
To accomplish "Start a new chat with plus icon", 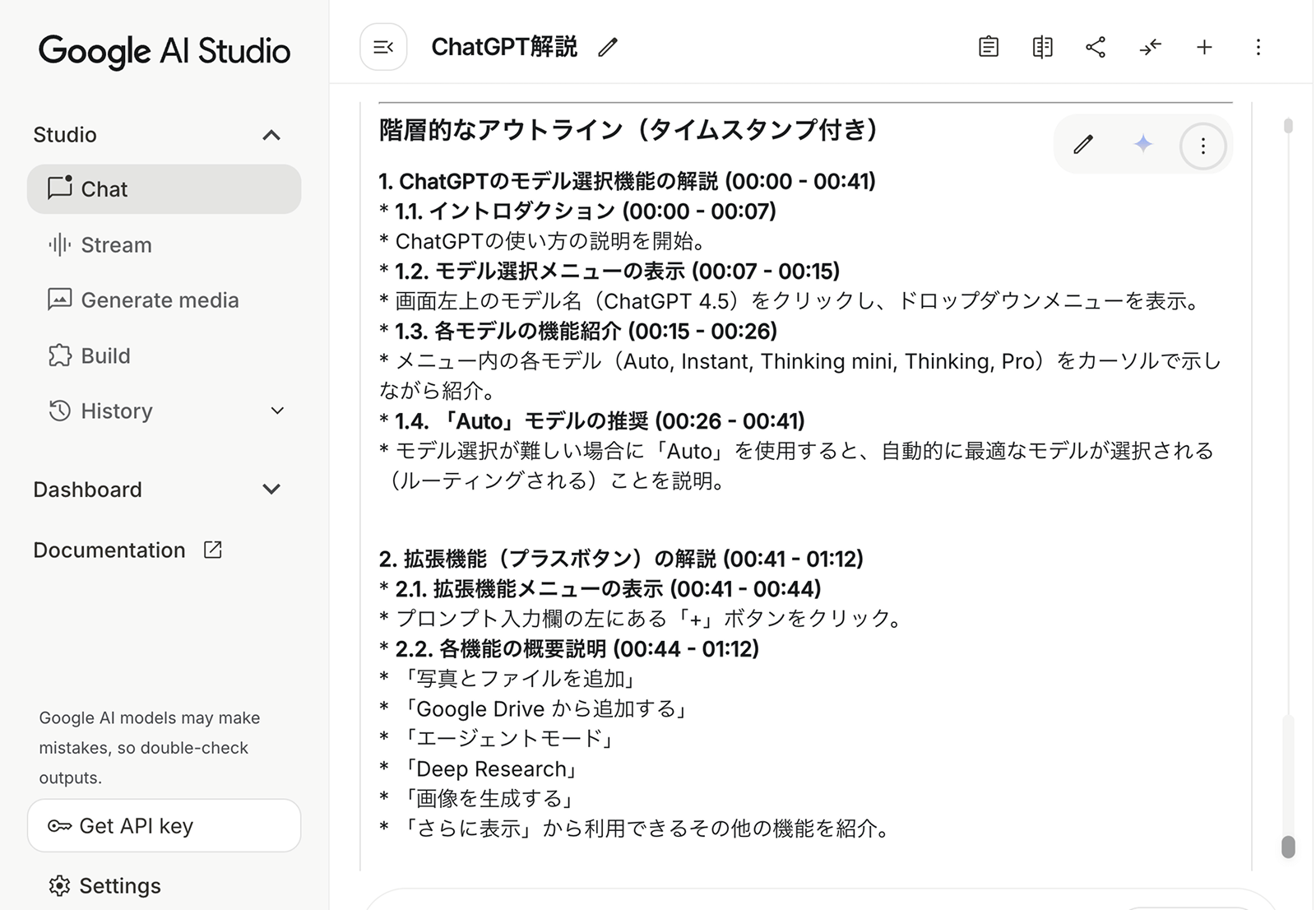I will coord(1204,47).
